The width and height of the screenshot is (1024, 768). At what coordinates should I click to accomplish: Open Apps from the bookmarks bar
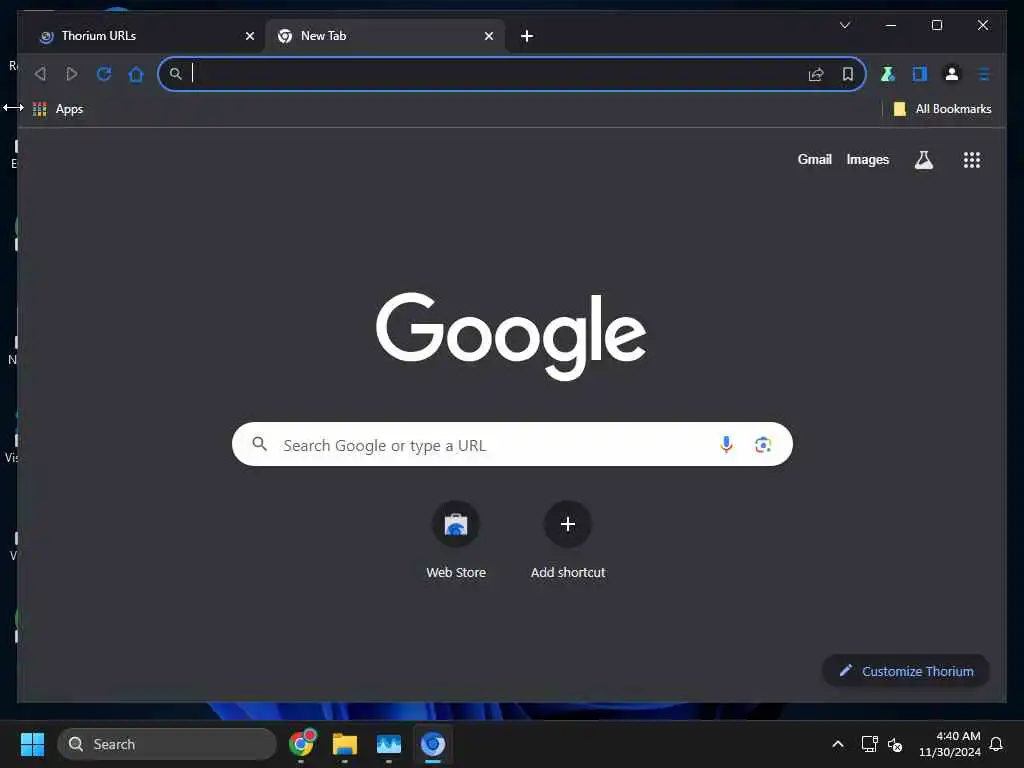(58, 109)
